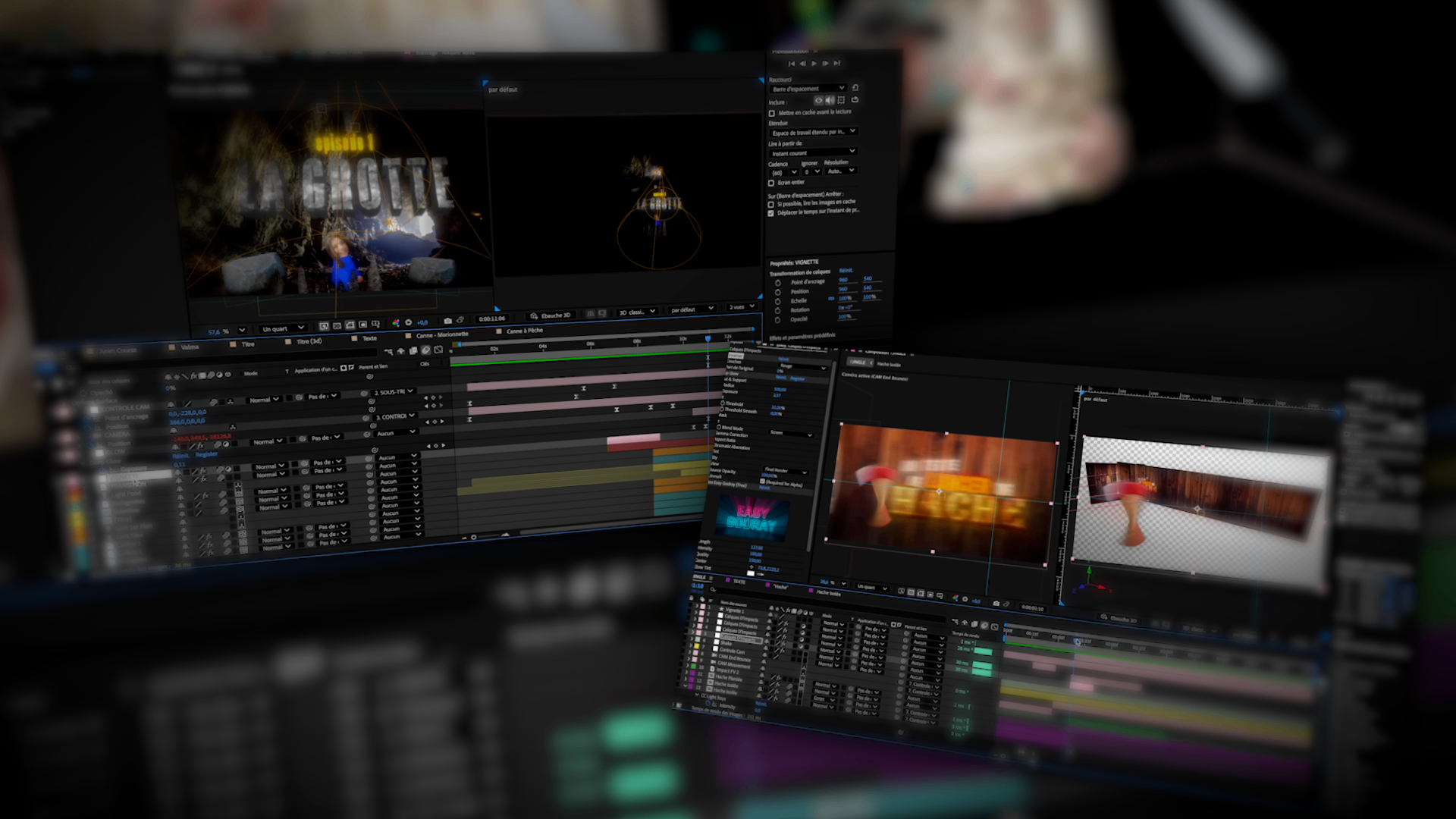
Task: Click the reset shortcut icon beside Barre d'espacement
Action: 855,88
